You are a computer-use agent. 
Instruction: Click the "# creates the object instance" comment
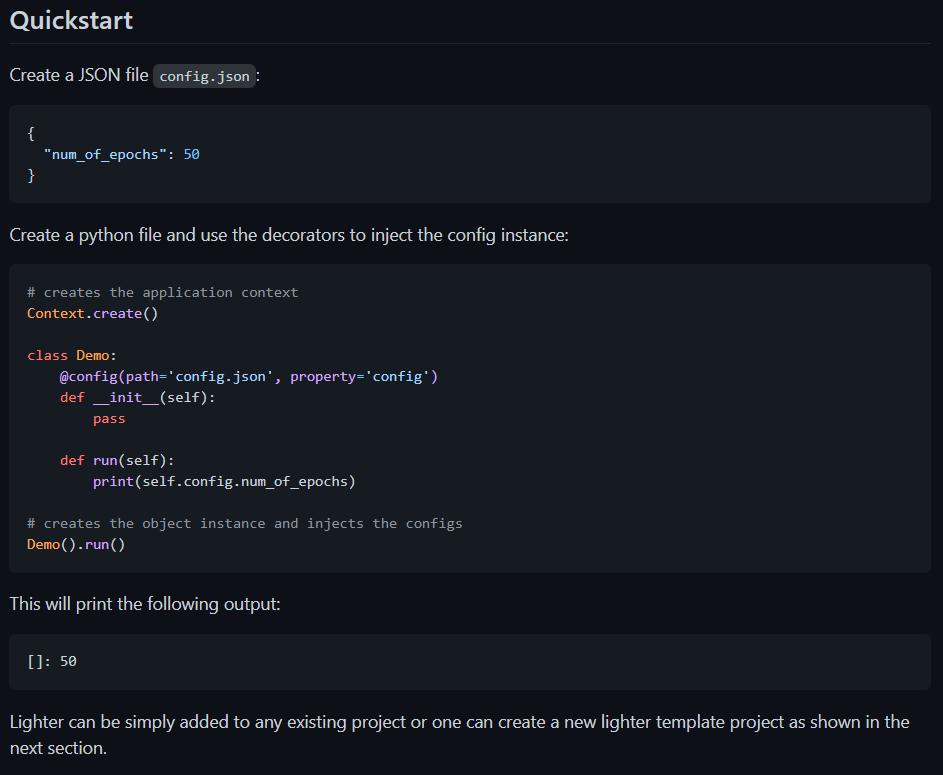point(245,524)
